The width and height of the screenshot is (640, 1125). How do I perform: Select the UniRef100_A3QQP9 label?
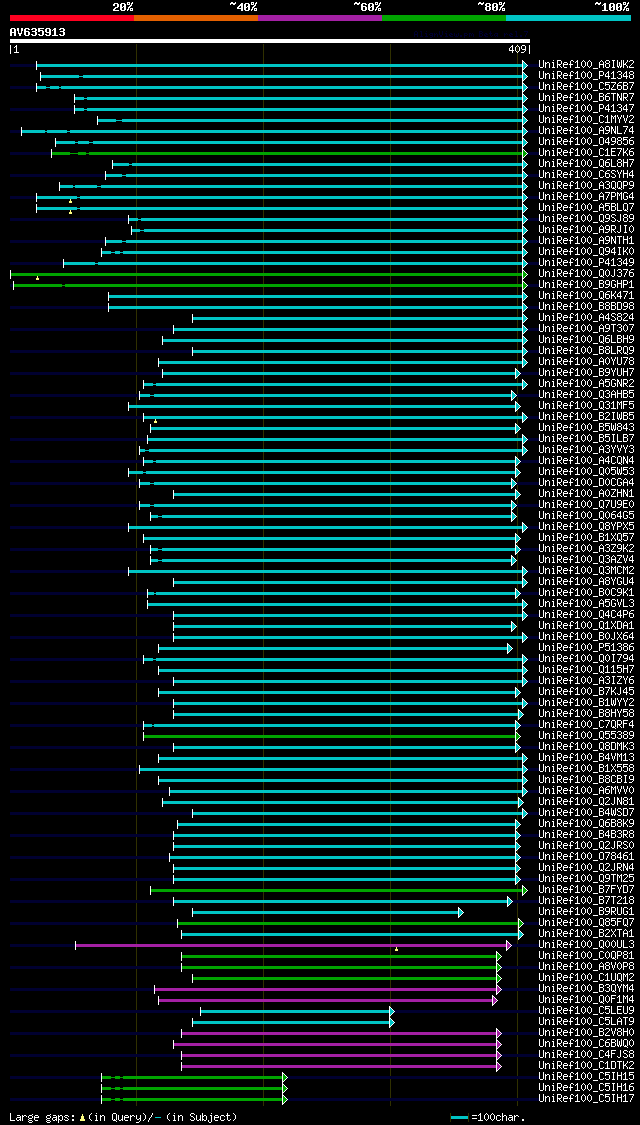coord(586,186)
